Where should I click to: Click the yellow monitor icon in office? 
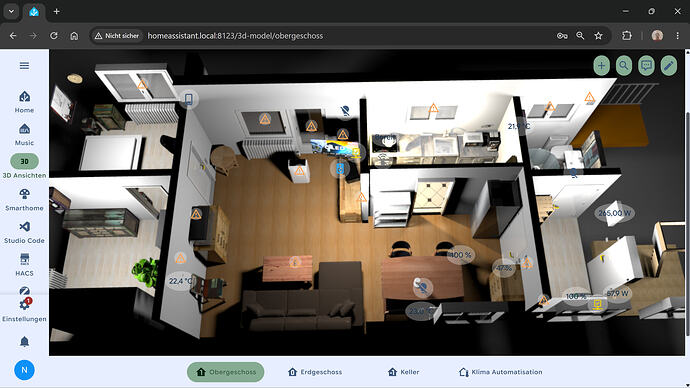(x=598, y=304)
